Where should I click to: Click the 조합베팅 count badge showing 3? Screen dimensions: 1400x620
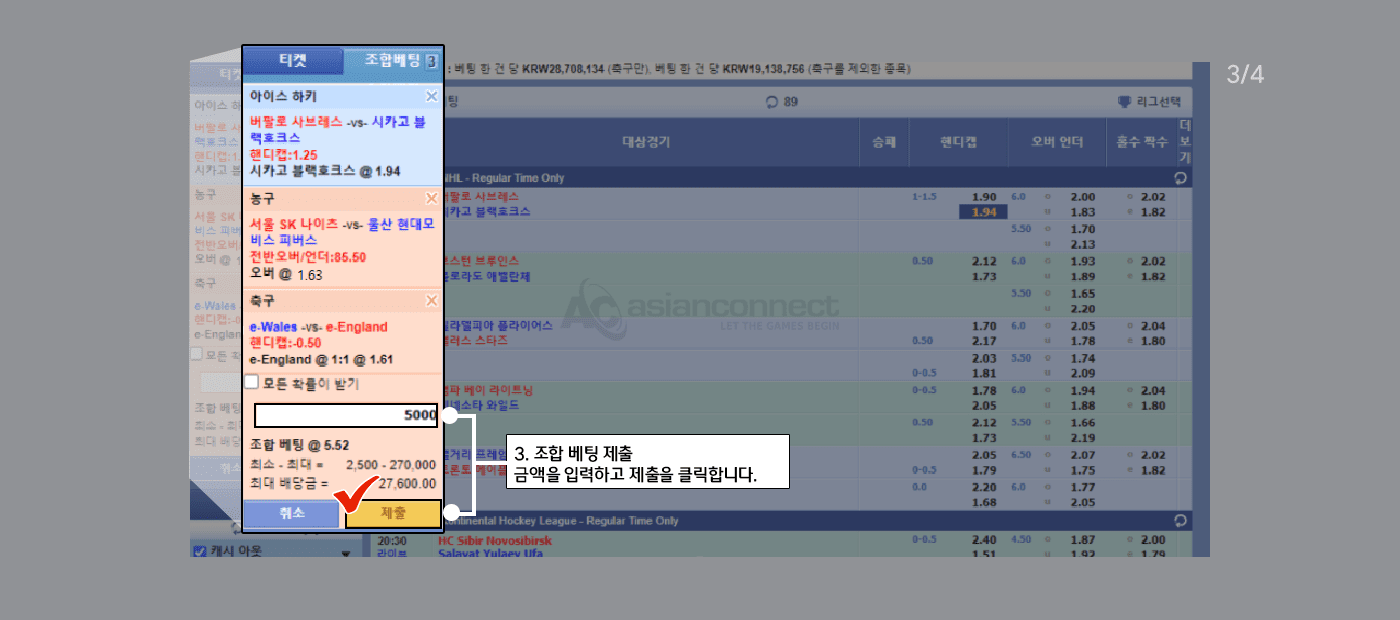431,62
